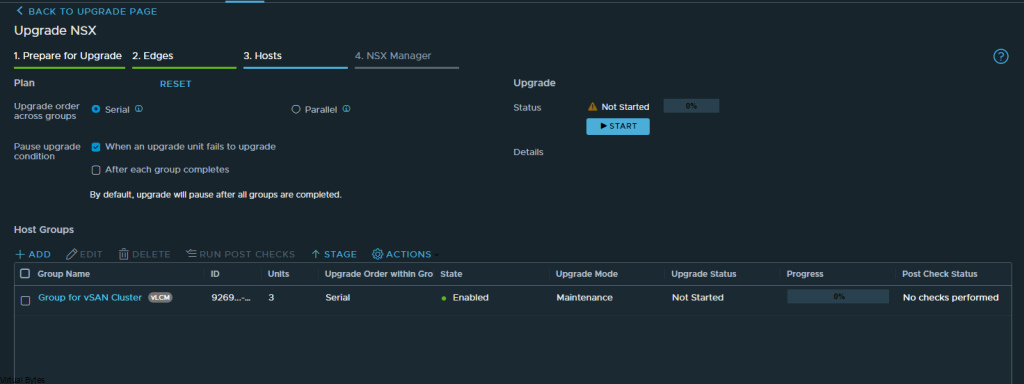Click the Parallel option info icon

click(346, 109)
